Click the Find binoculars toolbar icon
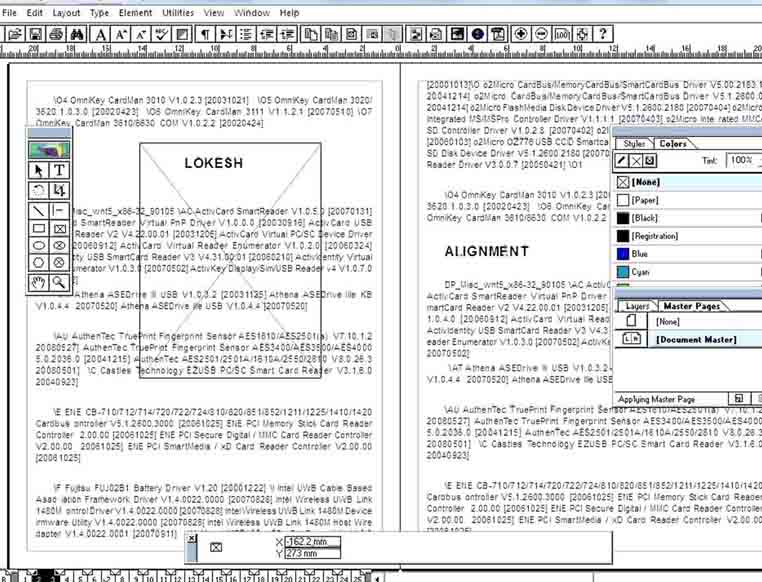The image size is (762, 582). [77, 34]
